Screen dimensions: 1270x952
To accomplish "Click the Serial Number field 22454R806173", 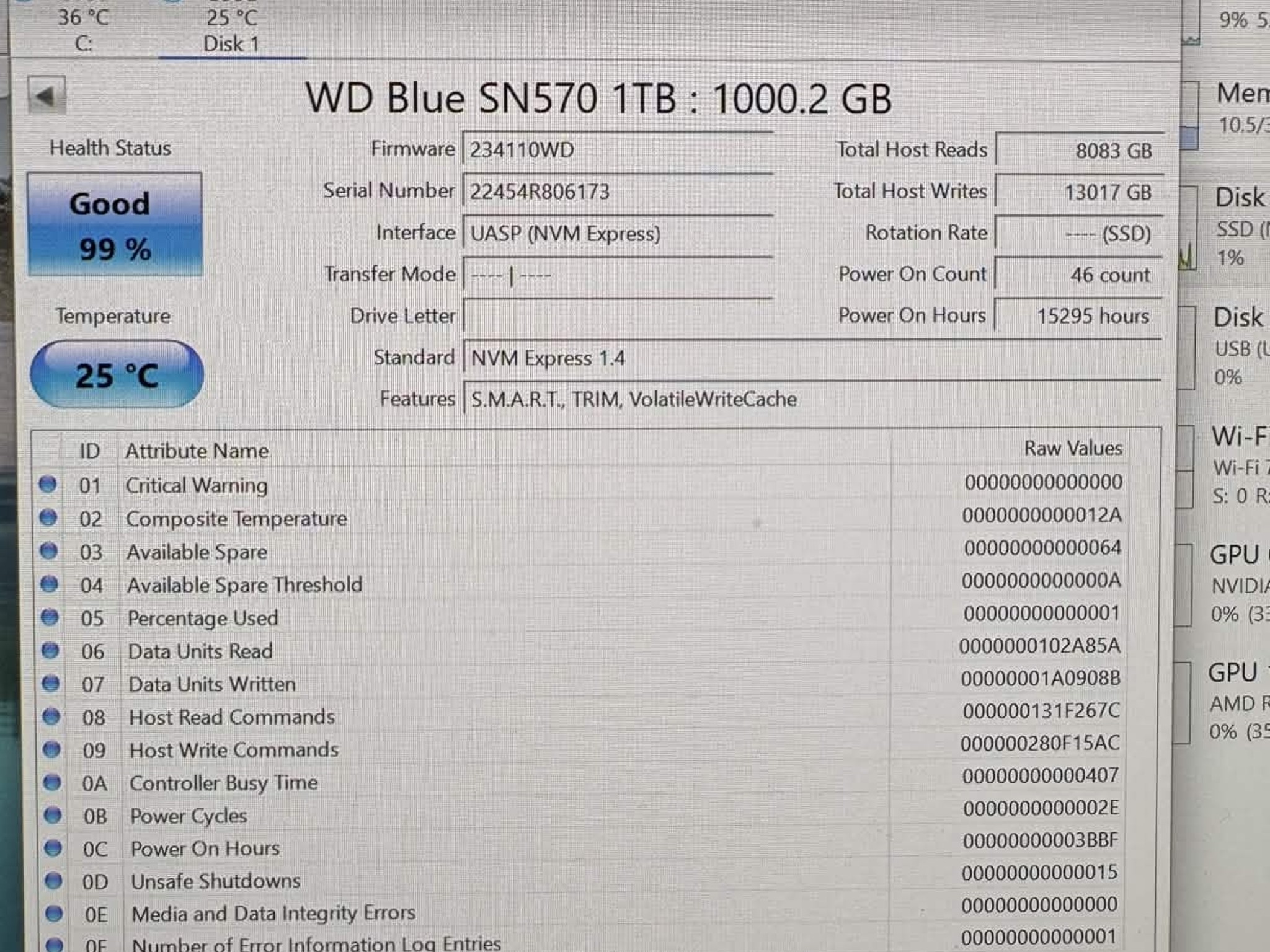I will pos(618,191).
